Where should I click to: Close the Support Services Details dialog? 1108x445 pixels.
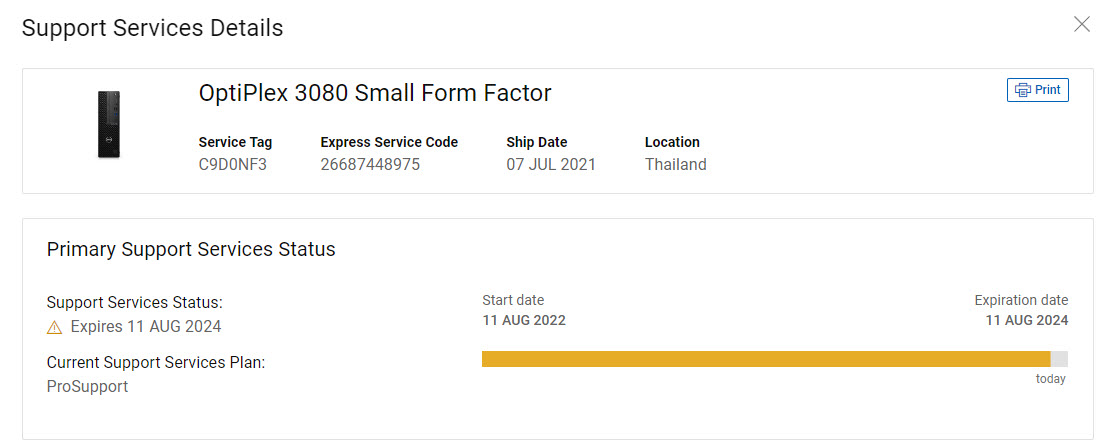(x=1081, y=24)
